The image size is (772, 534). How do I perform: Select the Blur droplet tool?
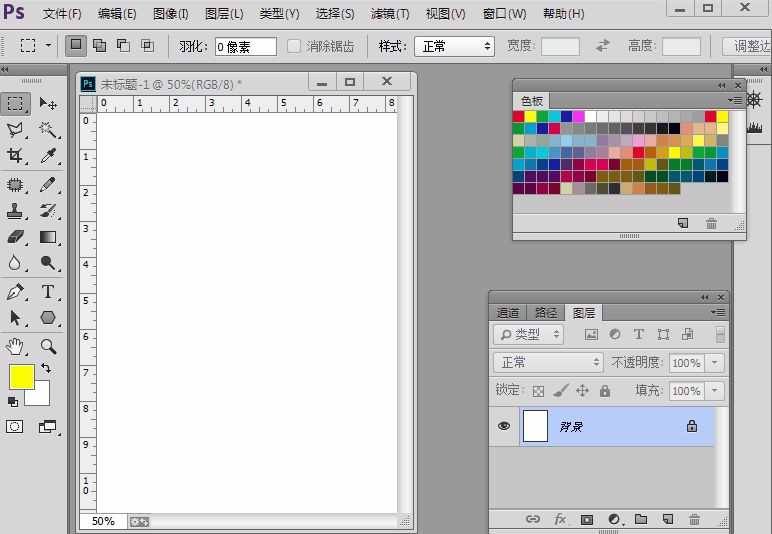coord(15,263)
